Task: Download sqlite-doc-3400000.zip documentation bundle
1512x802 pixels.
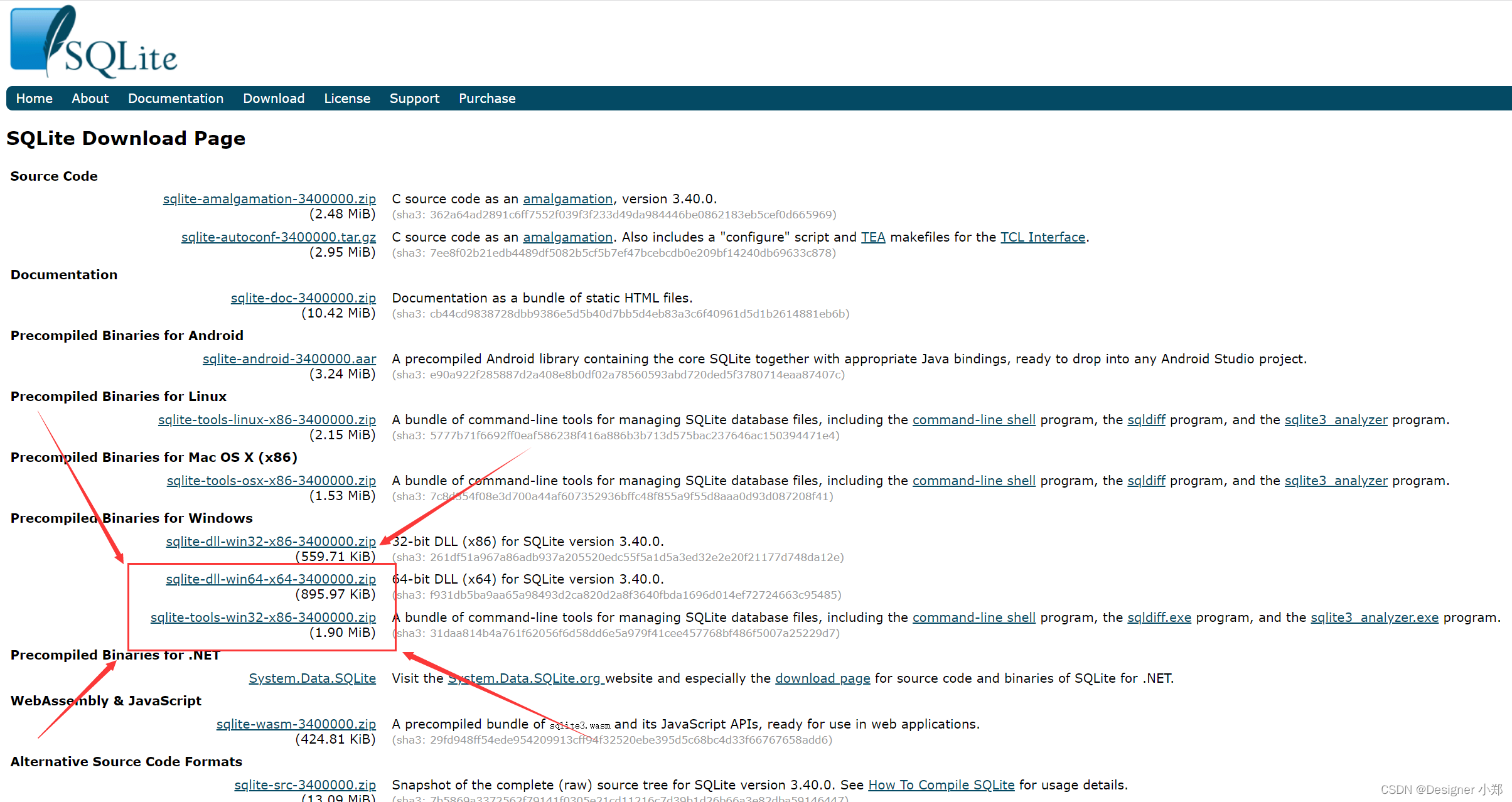Action: [303, 297]
